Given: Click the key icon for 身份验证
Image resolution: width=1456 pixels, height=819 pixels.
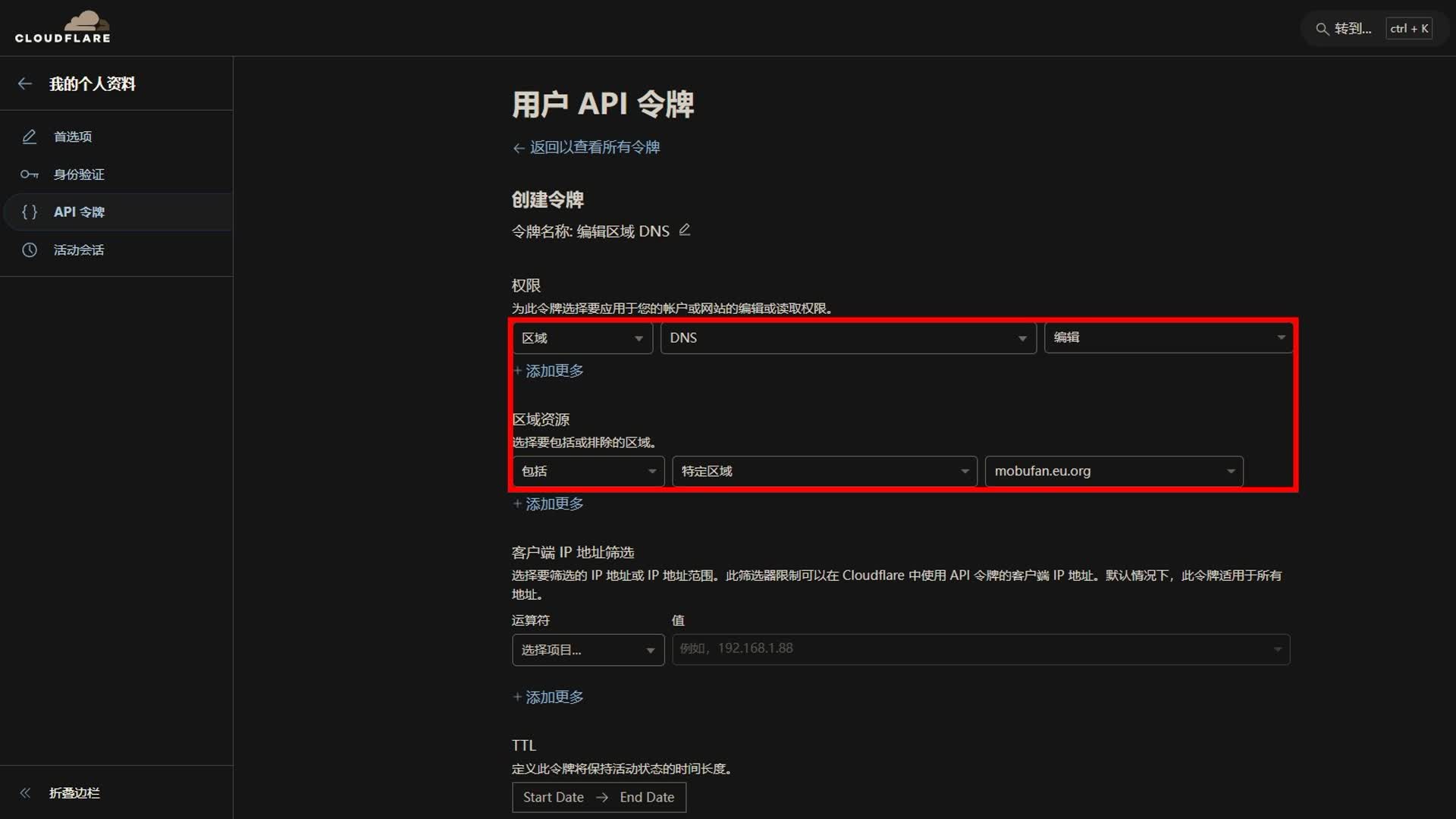Looking at the screenshot, I should click(30, 174).
